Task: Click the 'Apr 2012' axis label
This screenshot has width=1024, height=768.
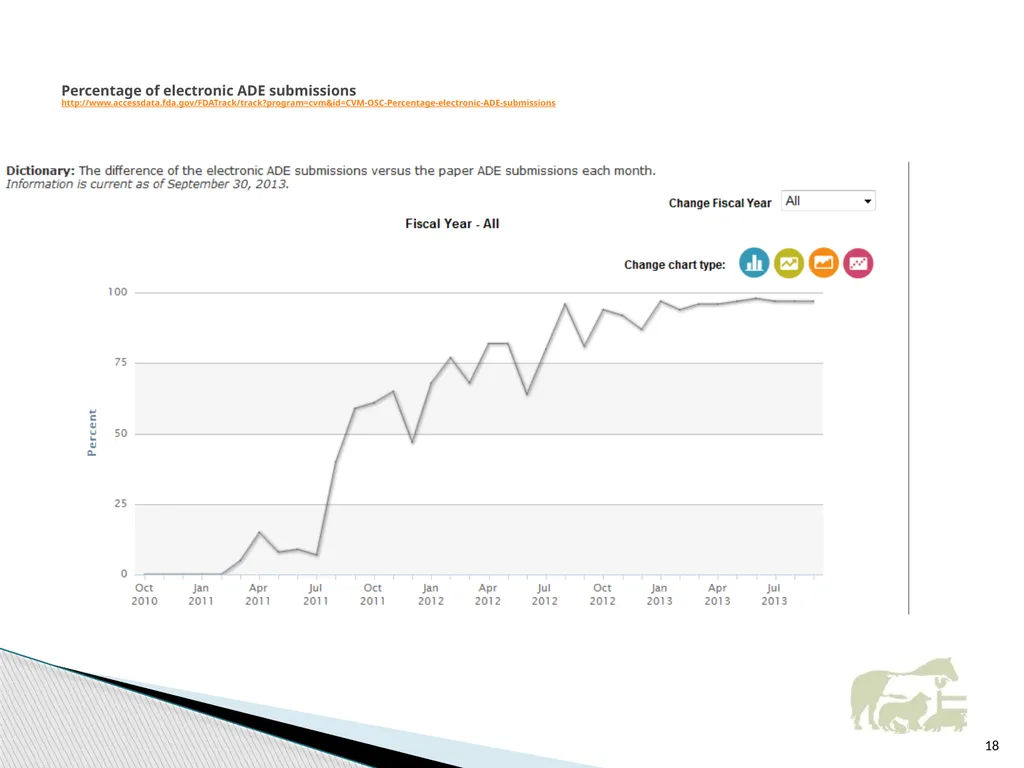Action: click(488, 594)
